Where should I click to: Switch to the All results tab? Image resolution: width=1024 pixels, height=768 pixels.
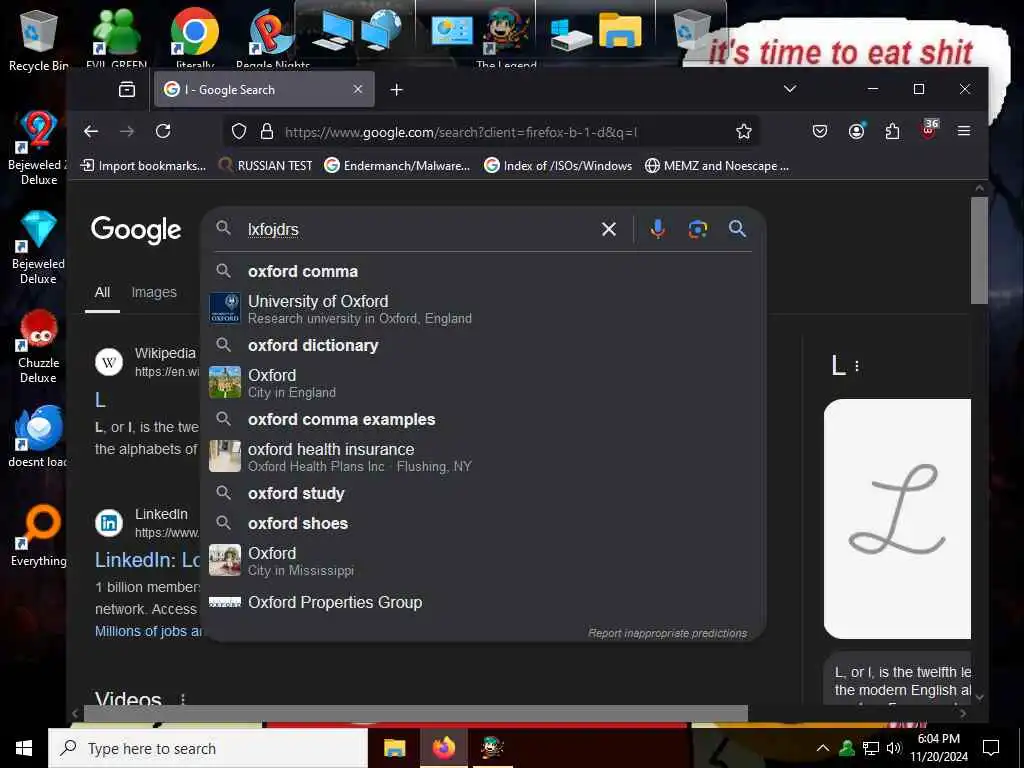103,292
